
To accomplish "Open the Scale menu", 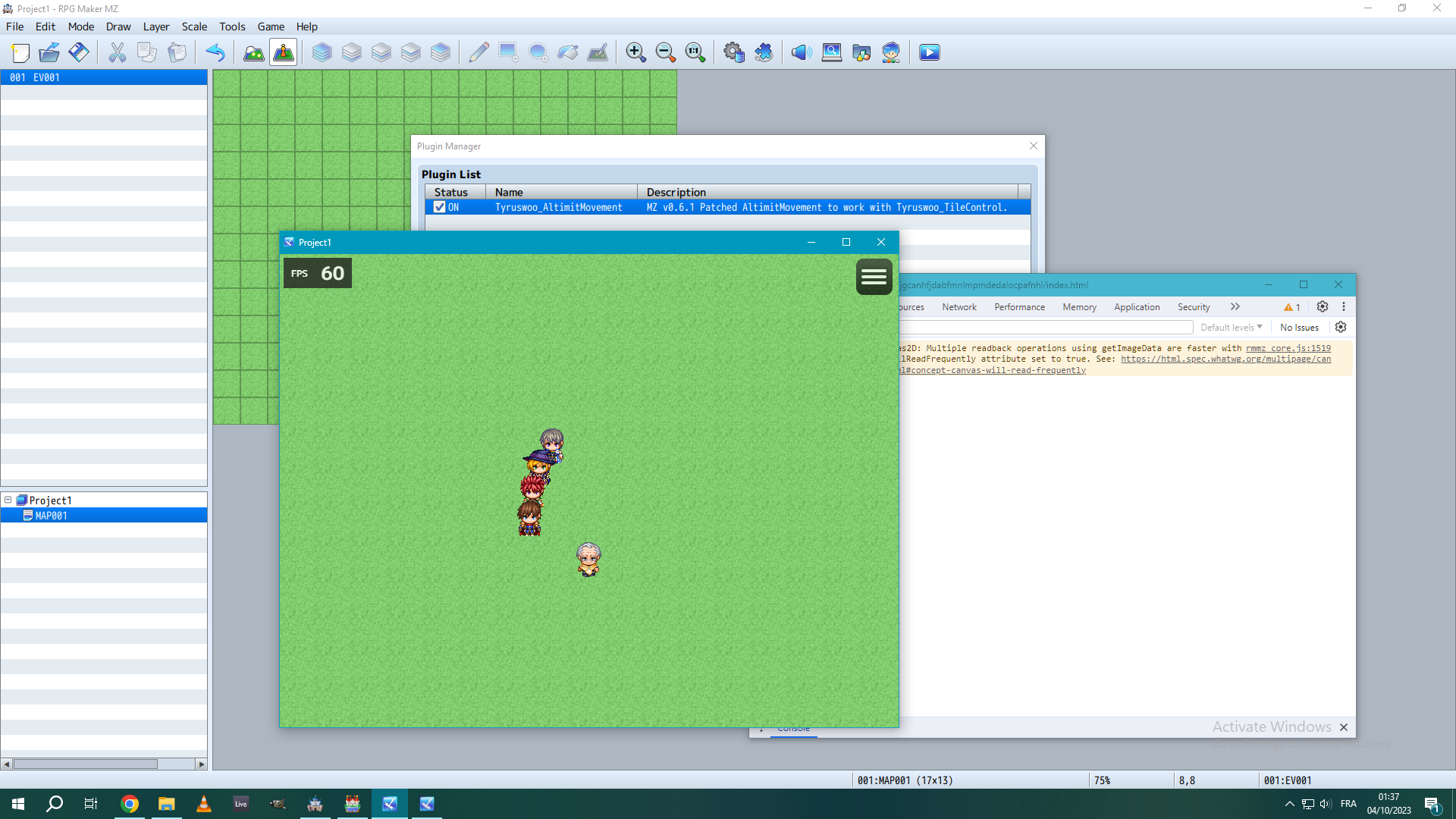I will pos(194,27).
